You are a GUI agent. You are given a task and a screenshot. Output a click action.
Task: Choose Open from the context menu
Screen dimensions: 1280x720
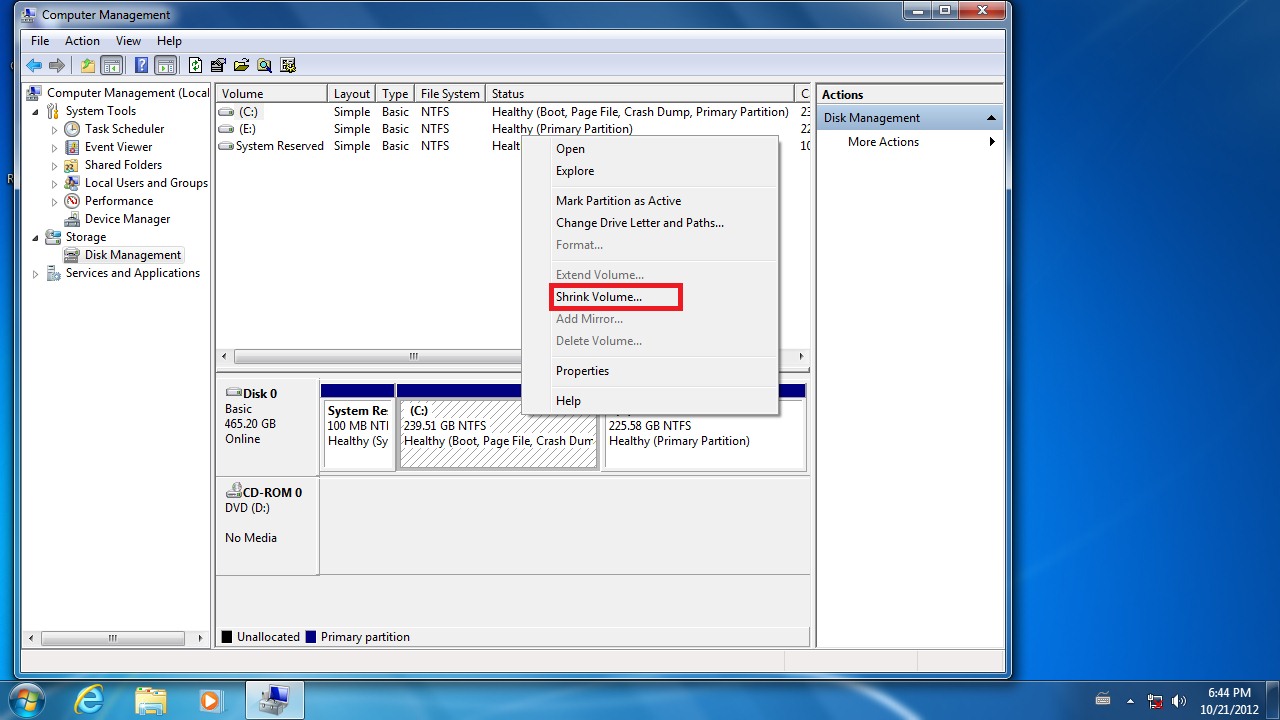(x=650, y=149)
